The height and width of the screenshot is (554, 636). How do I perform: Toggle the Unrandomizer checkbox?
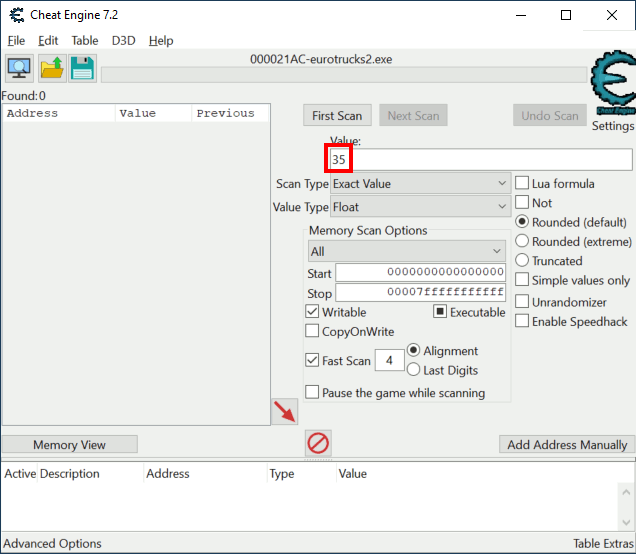coord(522,302)
